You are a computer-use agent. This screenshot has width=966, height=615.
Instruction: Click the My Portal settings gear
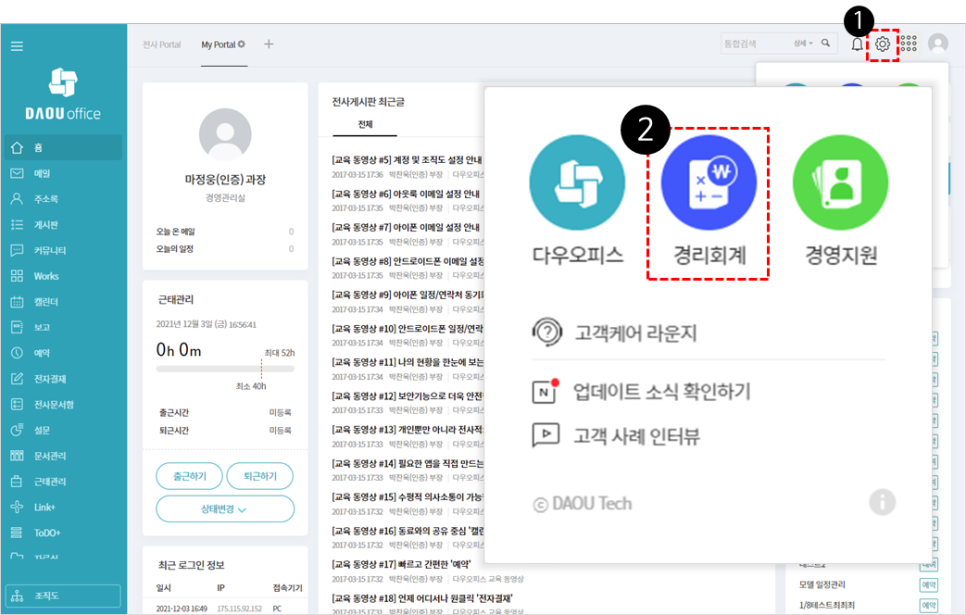[x=242, y=44]
